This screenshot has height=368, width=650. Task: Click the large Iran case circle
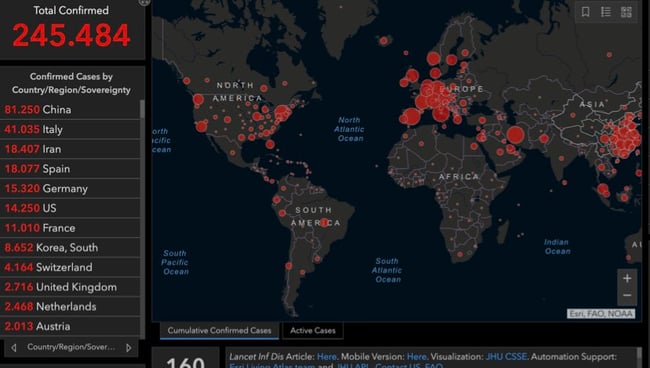(x=515, y=135)
